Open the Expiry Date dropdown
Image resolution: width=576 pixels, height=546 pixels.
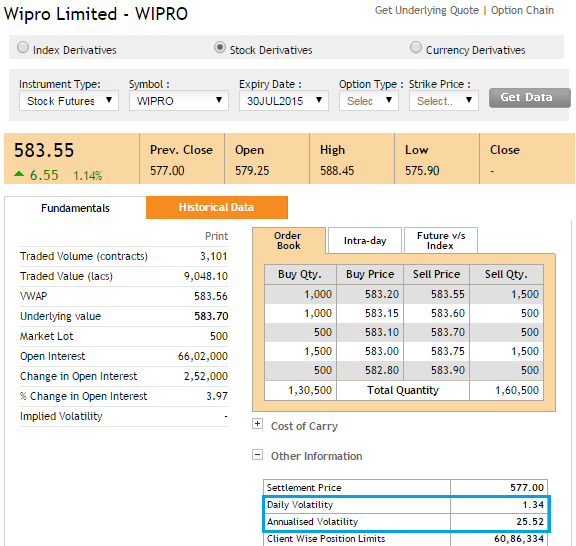point(284,100)
